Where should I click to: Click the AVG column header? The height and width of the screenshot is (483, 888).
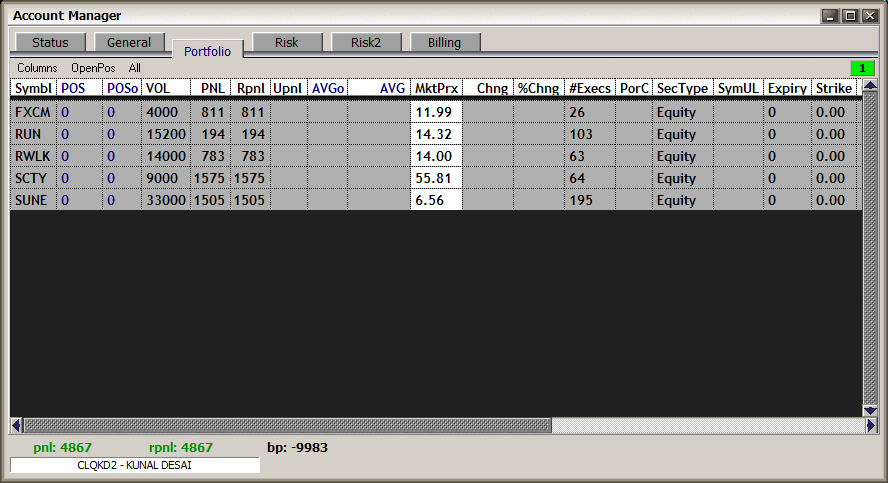tap(379, 88)
